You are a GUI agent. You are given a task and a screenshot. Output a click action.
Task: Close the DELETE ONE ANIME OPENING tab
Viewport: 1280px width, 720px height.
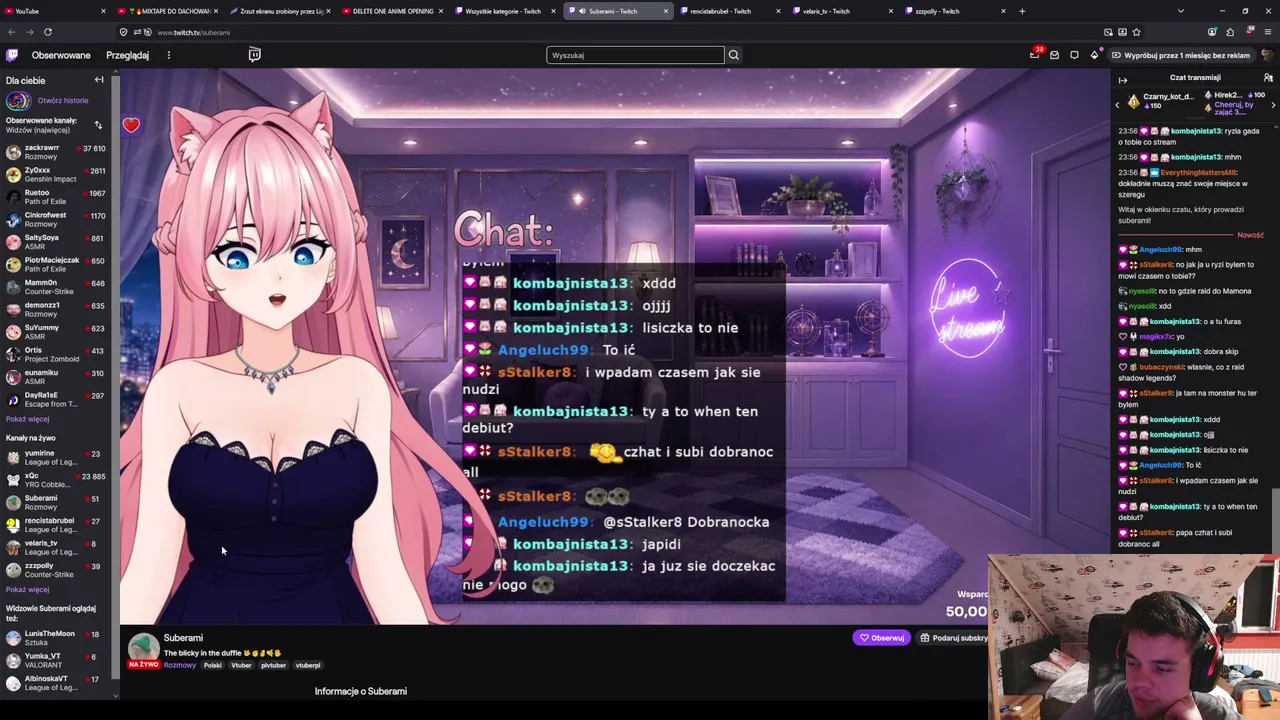tap(440, 11)
